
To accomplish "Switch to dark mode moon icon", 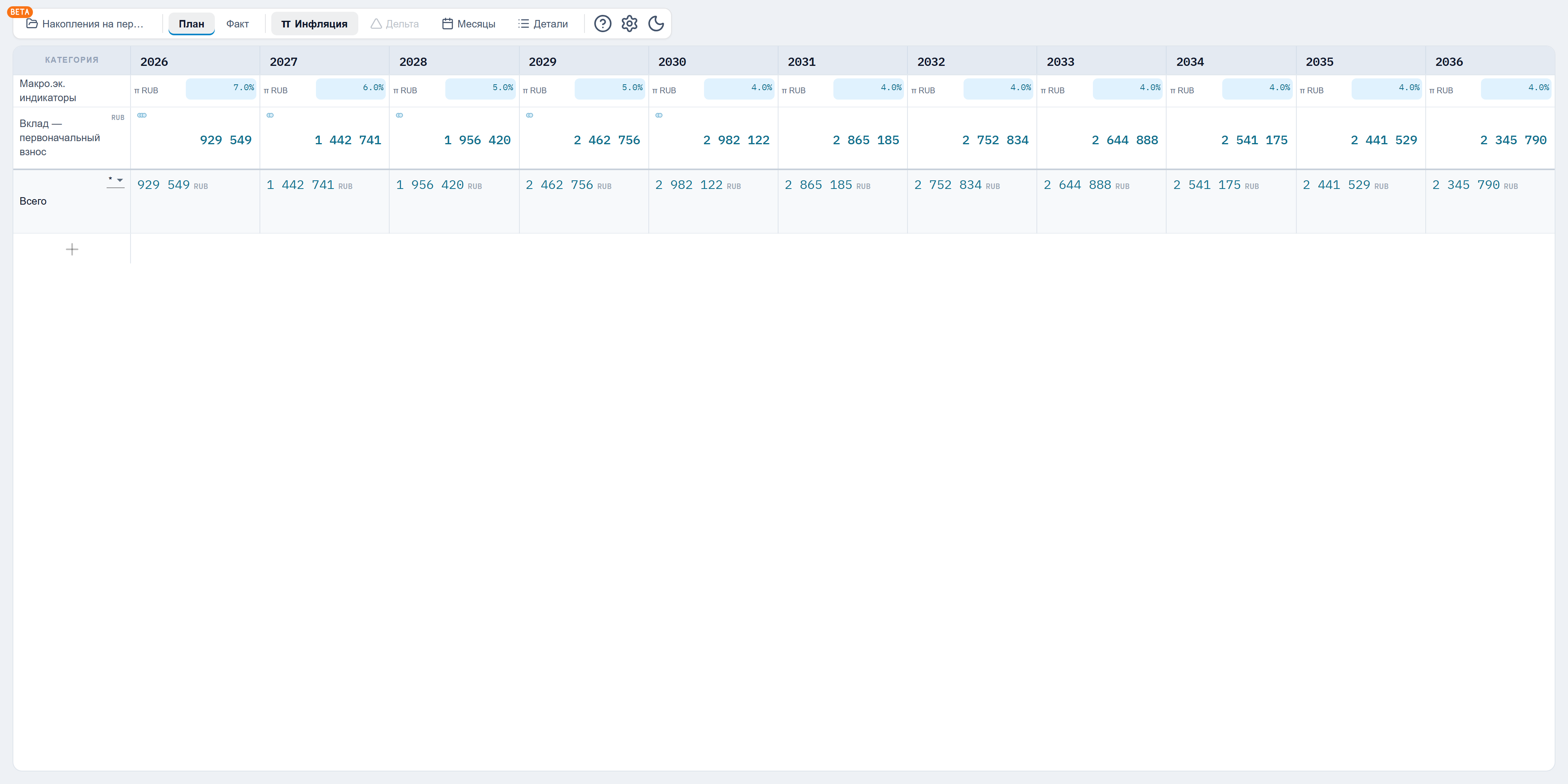I will click(x=655, y=24).
